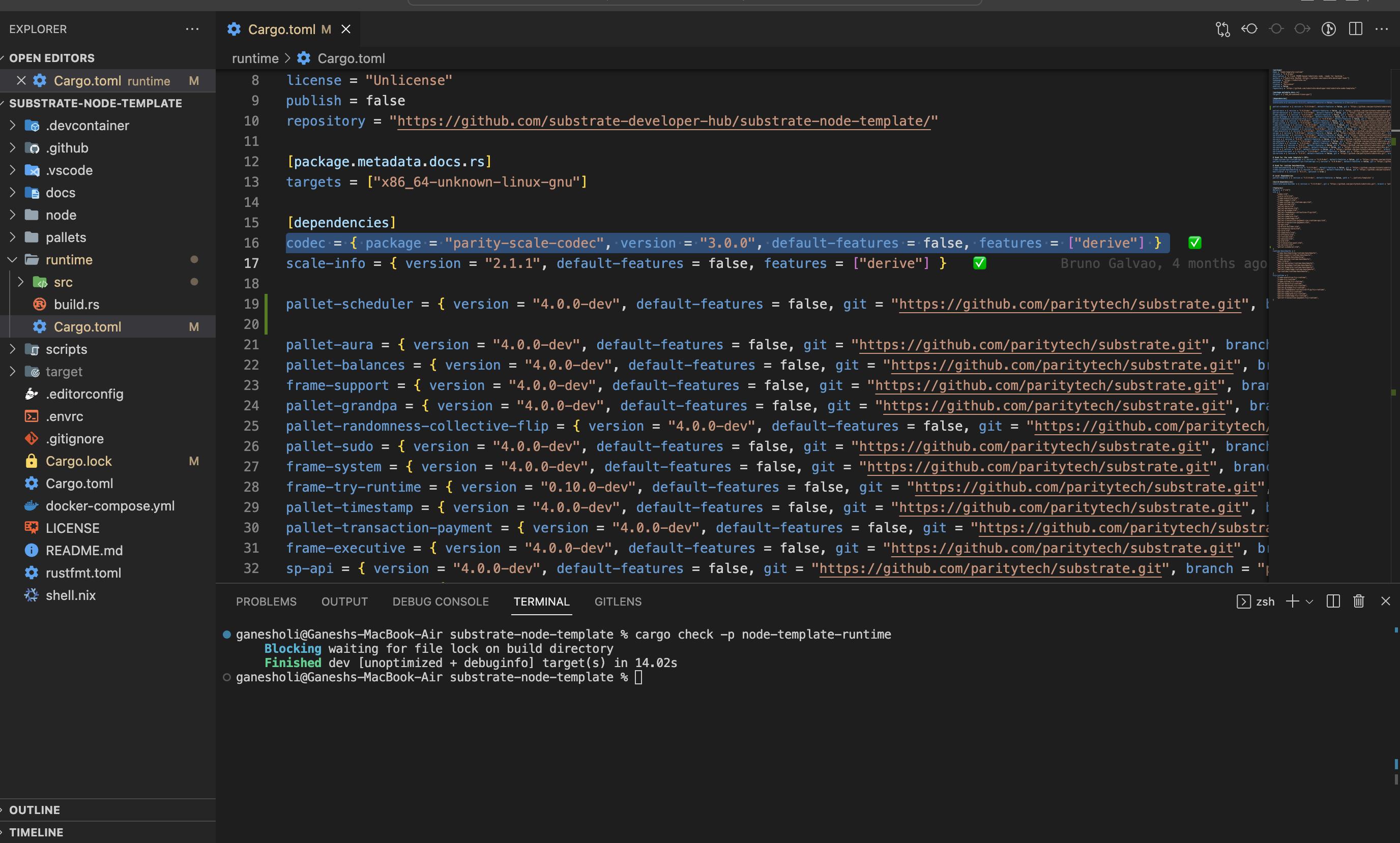
Task: Open the GITLENS panel tab
Action: [x=618, y=601]
